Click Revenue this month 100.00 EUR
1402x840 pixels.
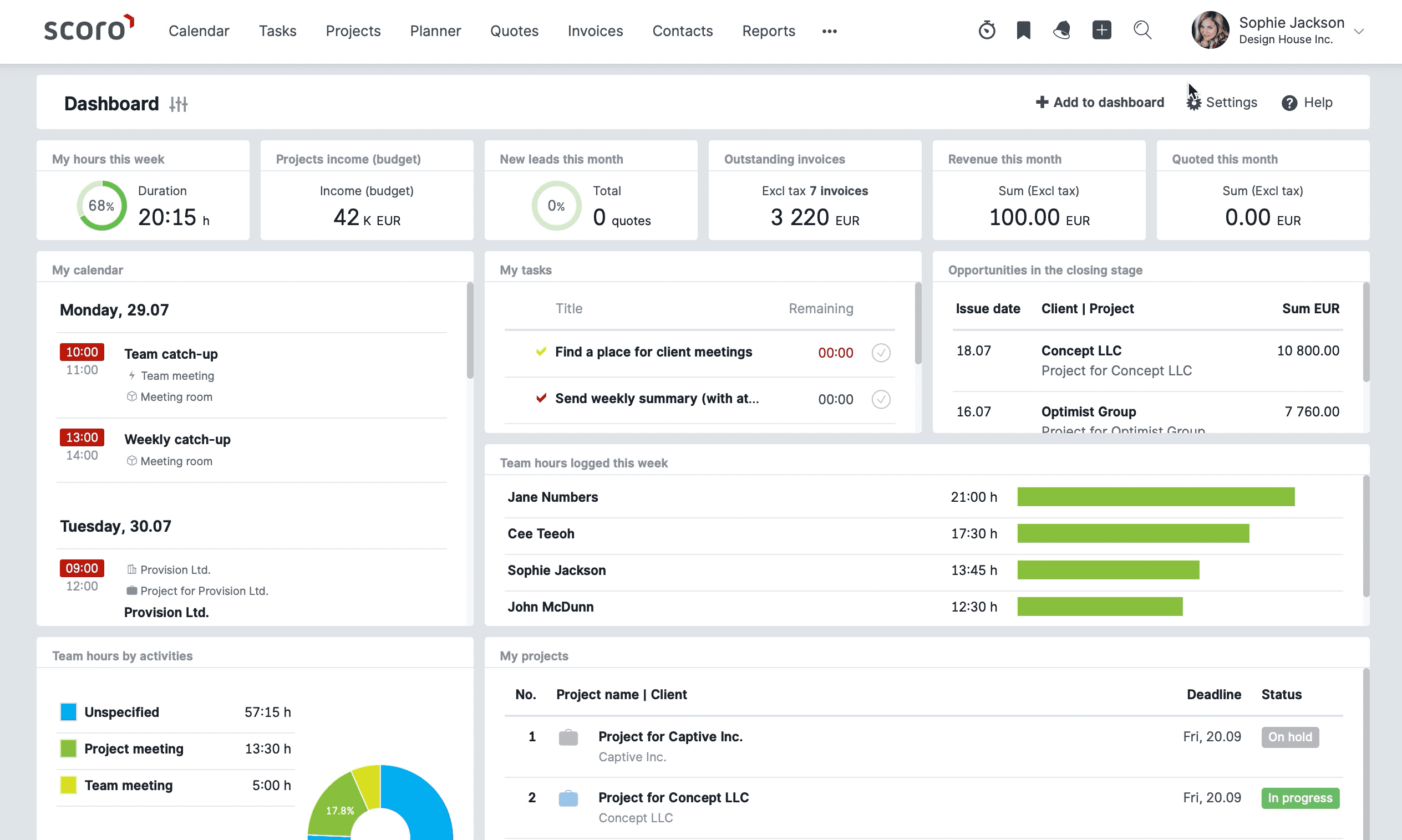(1039, 217)
